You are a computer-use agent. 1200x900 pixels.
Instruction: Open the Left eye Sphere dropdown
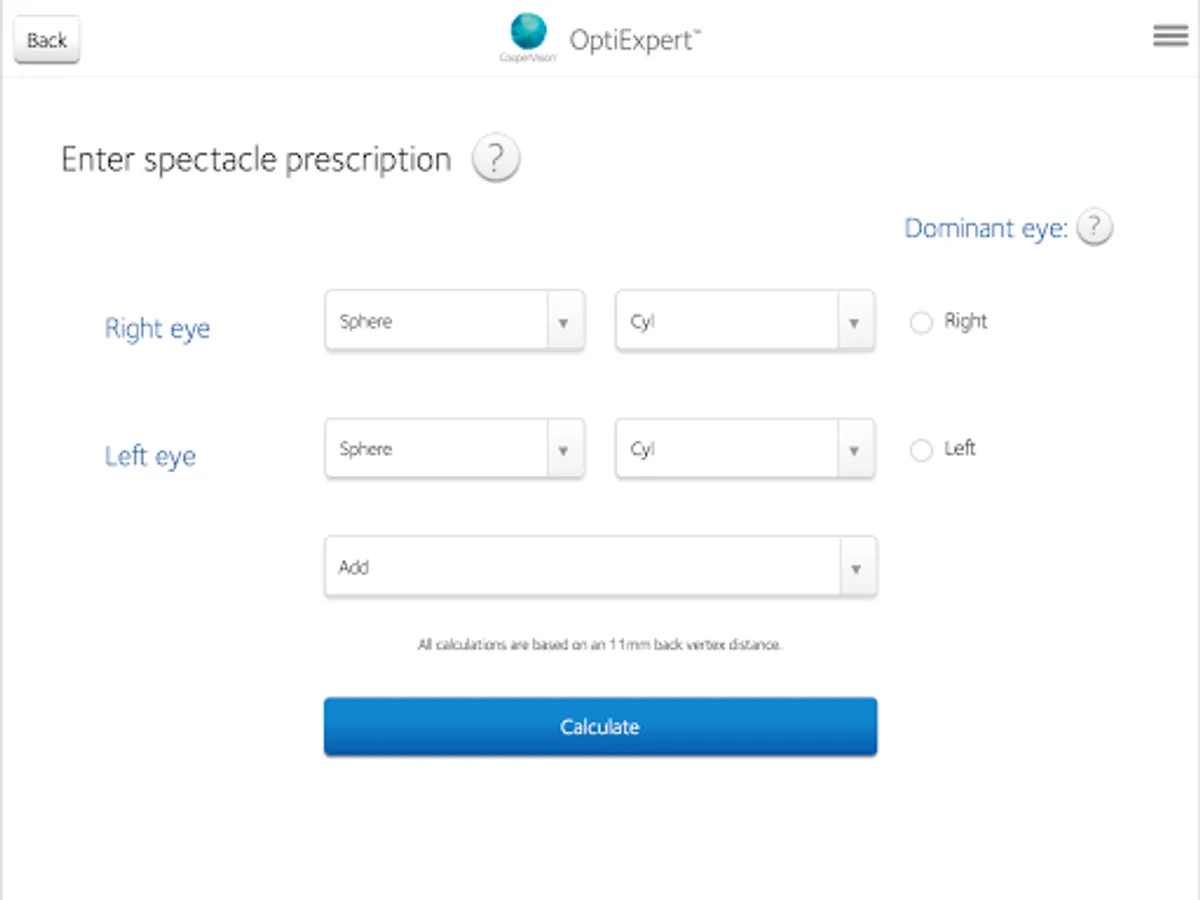(436, 450)
